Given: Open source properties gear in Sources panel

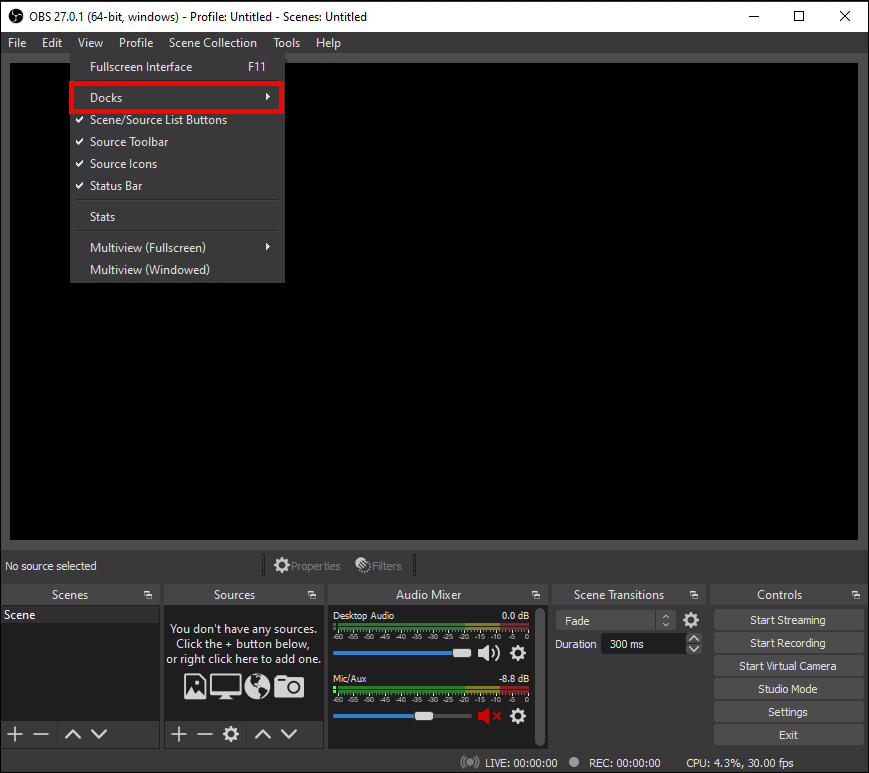Looking at the screenshot, I should coord(231,734).
